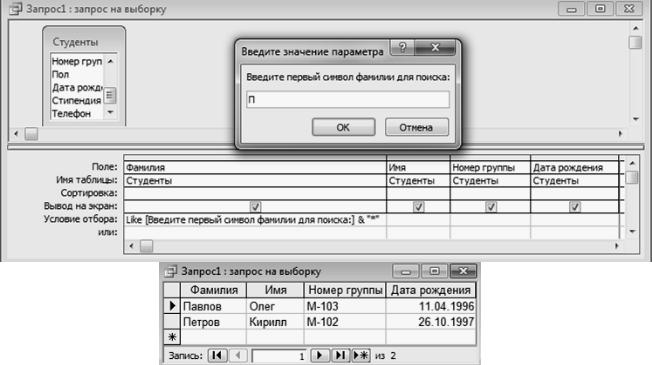Toggle Вывод на экран for Номер группы

tap(491, 206)
